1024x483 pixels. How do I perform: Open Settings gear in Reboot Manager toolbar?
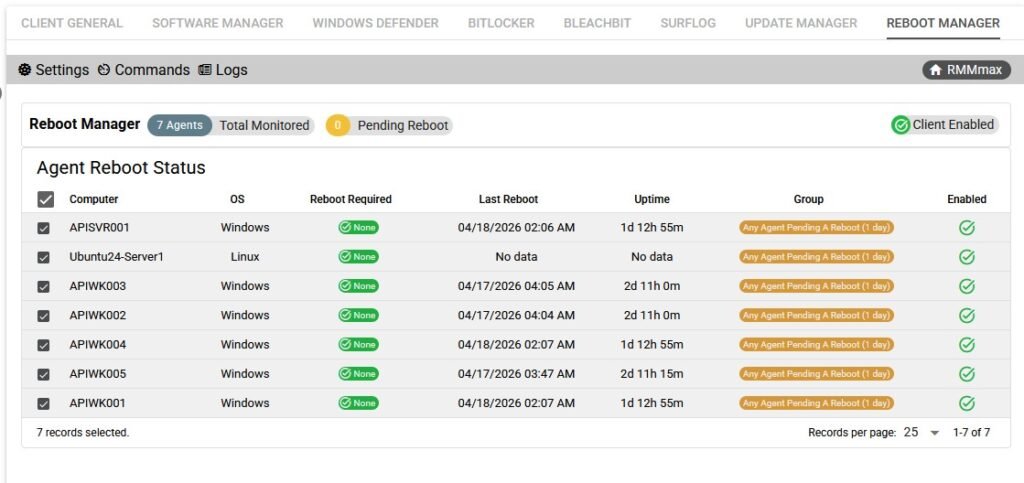click(x=25, y=70)
